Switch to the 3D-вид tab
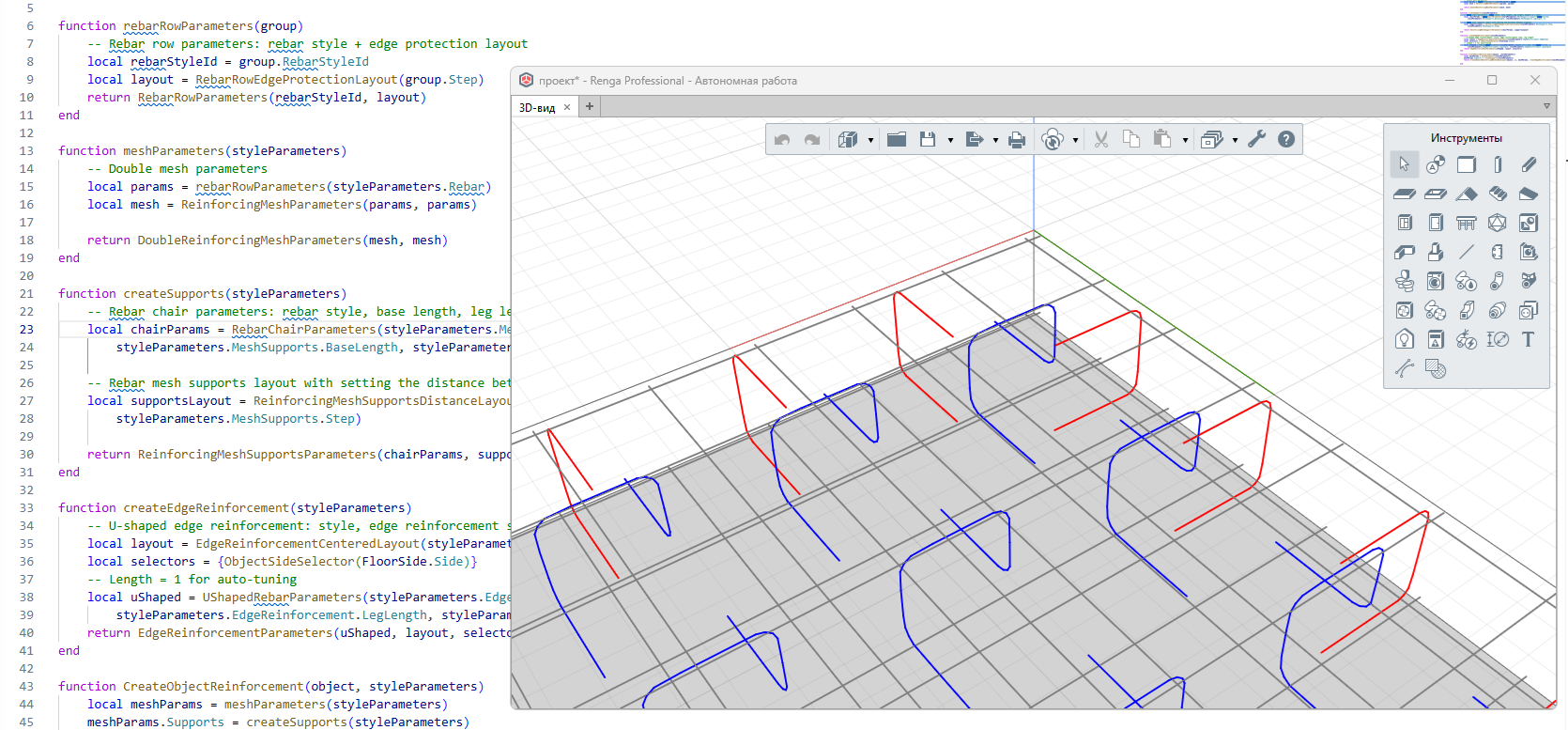Screen dimensions: 1568x730 click(x=537, y=108)
